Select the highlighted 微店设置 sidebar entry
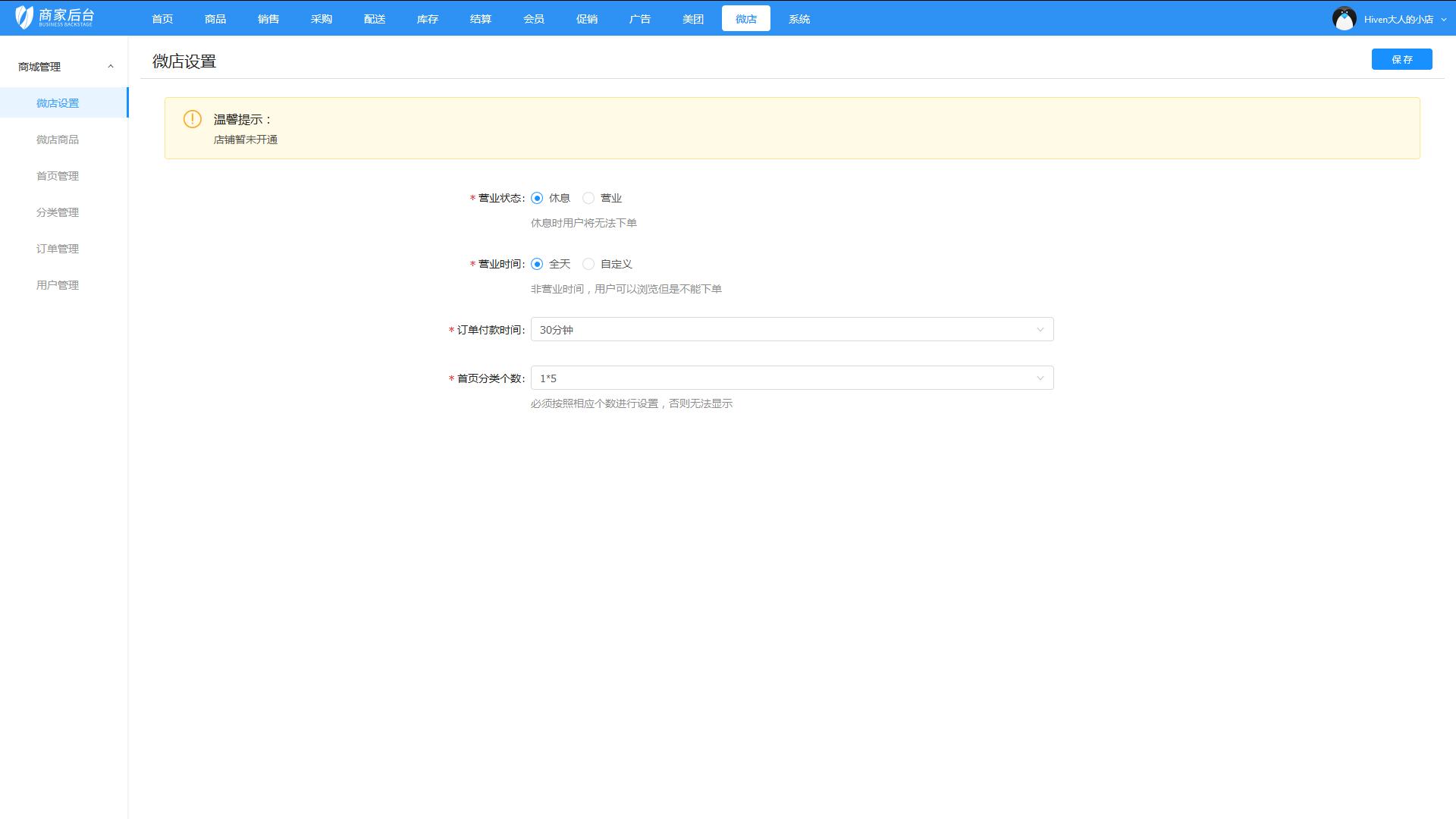Viewport: 1456px width, 819px height. pyautogui.click(x=57, y=102)
